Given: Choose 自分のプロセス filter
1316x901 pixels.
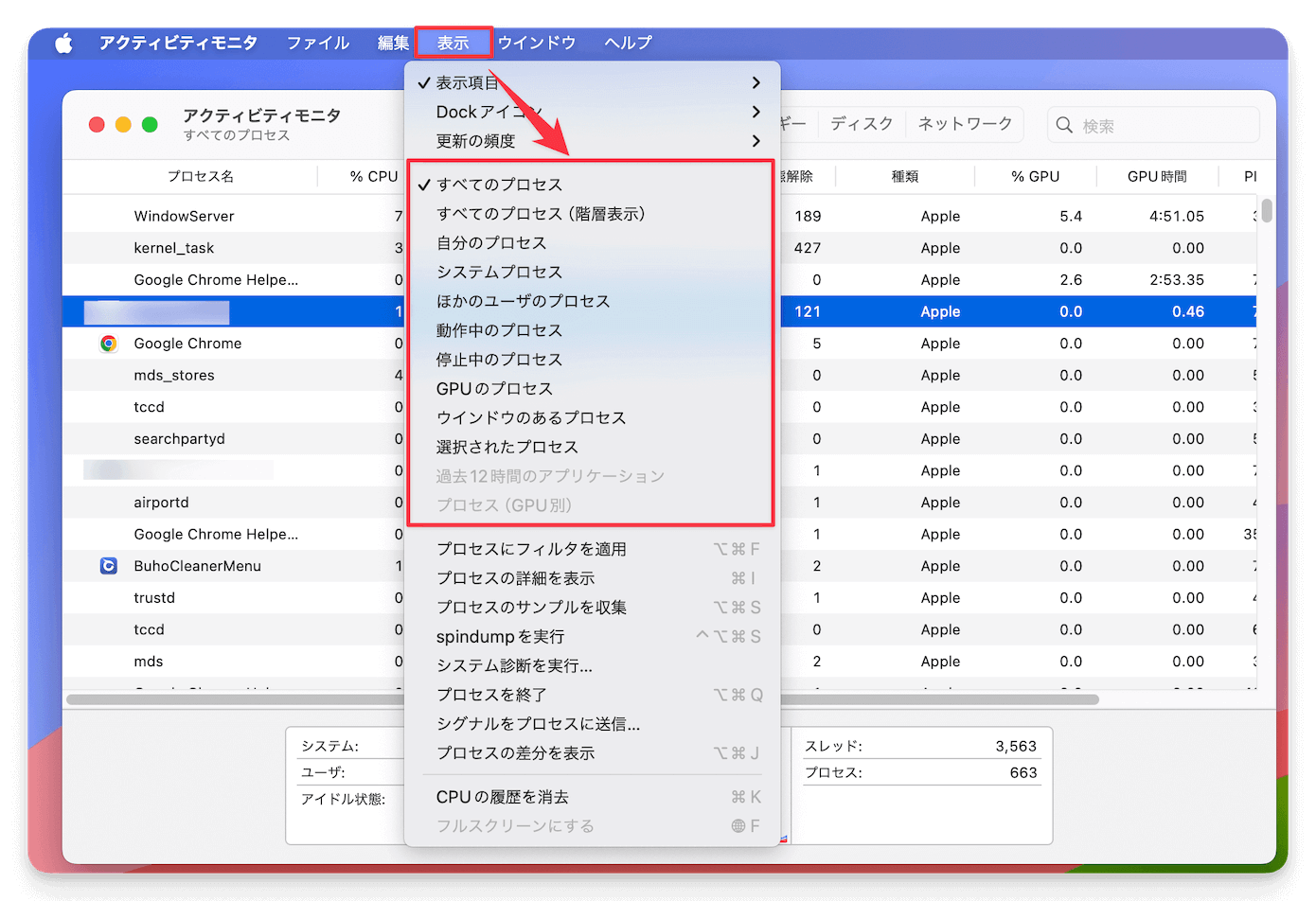Looking at the screenshot, I should tap(592, 243).
